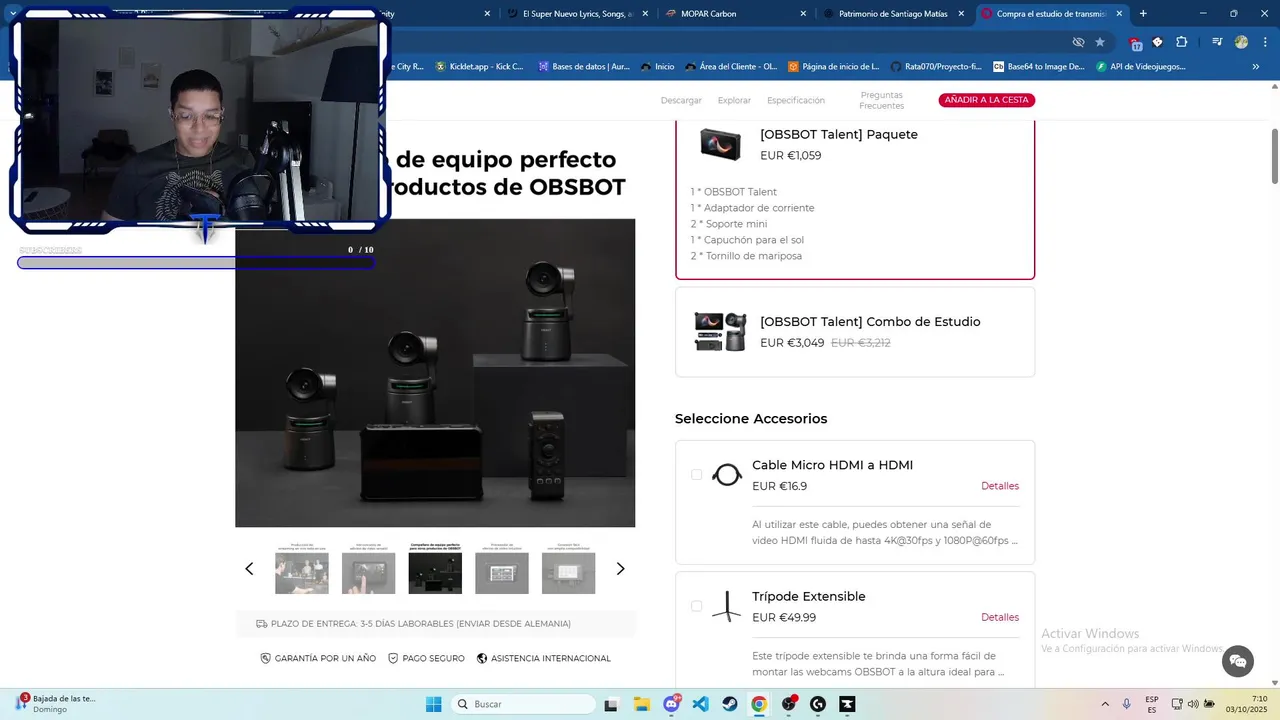The image size is (1280, 720).
Task: Select the second gallery thumbnail
Action: [368, 569]
